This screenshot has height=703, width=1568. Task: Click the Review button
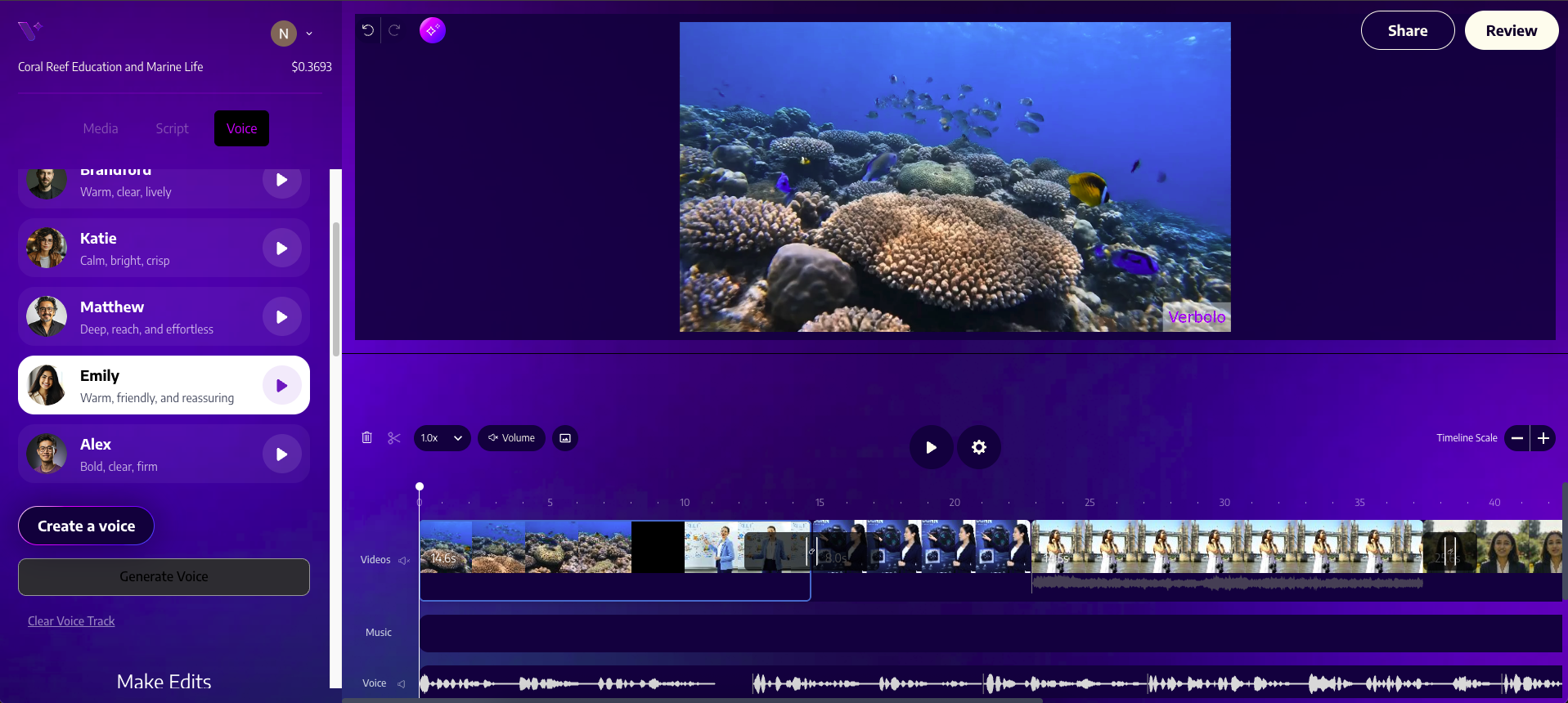1512,30
